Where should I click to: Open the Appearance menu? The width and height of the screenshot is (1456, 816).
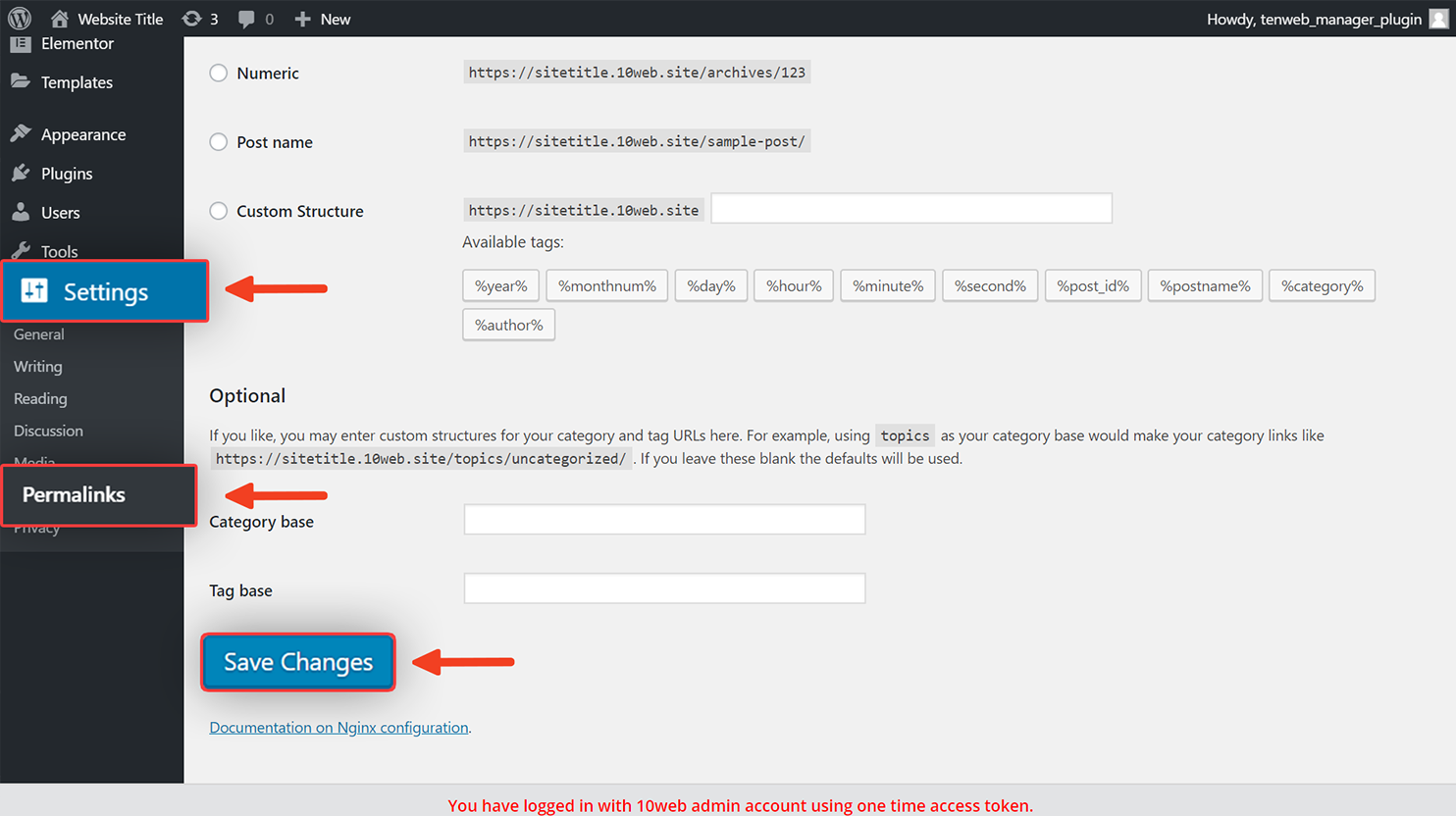point(83,134)
